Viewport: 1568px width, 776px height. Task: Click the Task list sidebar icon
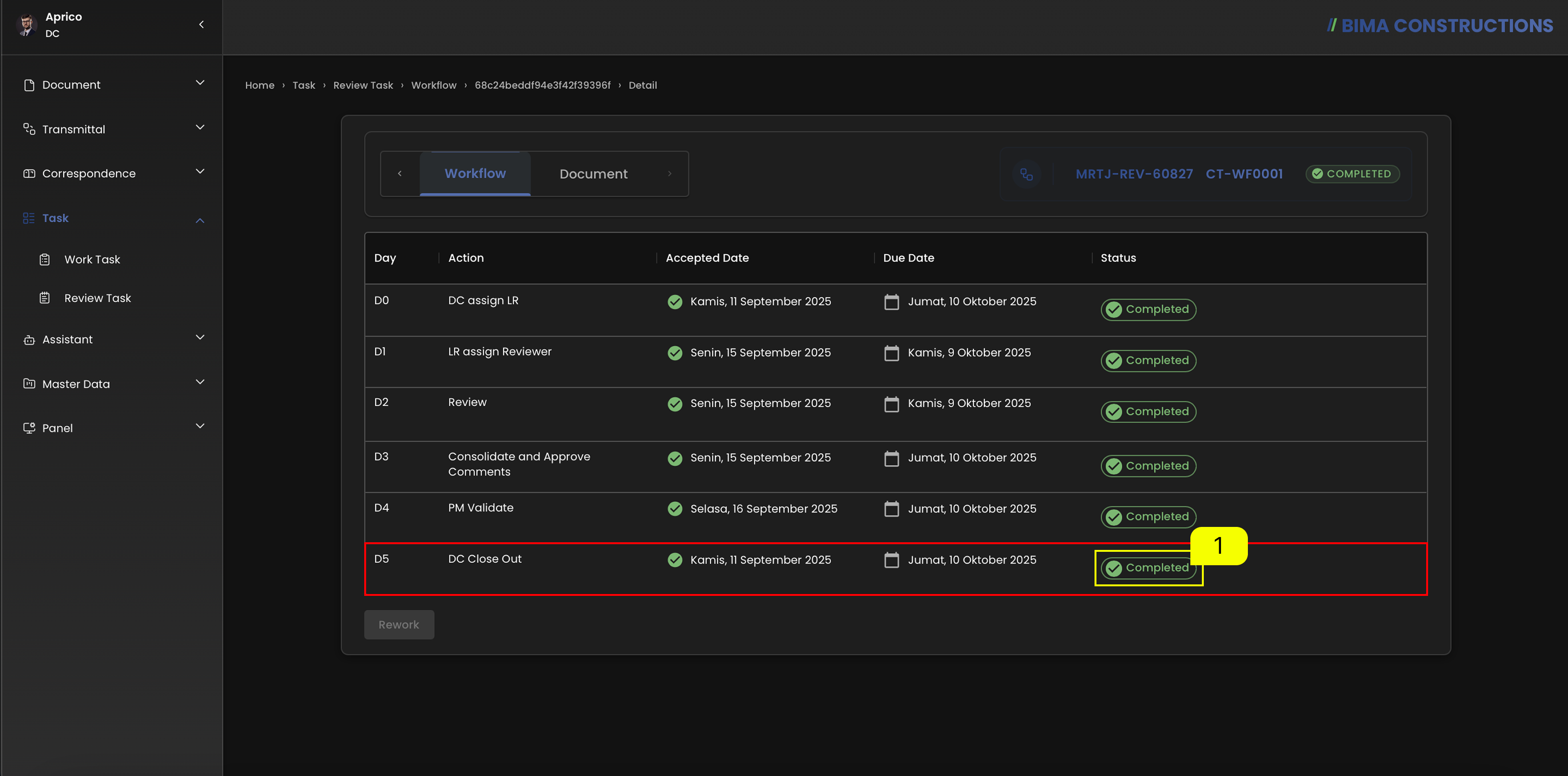29,218
